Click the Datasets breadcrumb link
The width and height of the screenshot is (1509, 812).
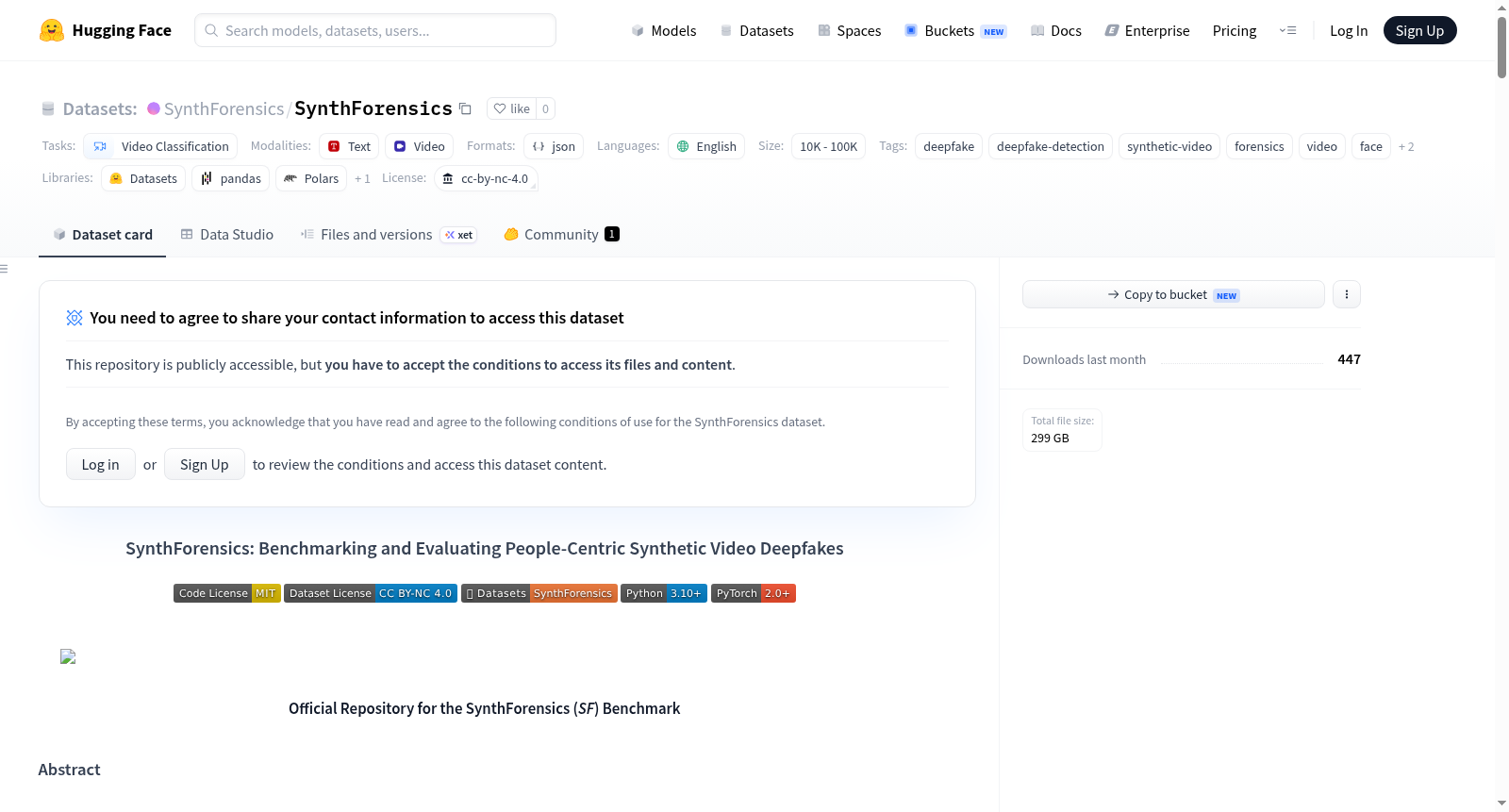pyautogui.click(x=100, y=108)
